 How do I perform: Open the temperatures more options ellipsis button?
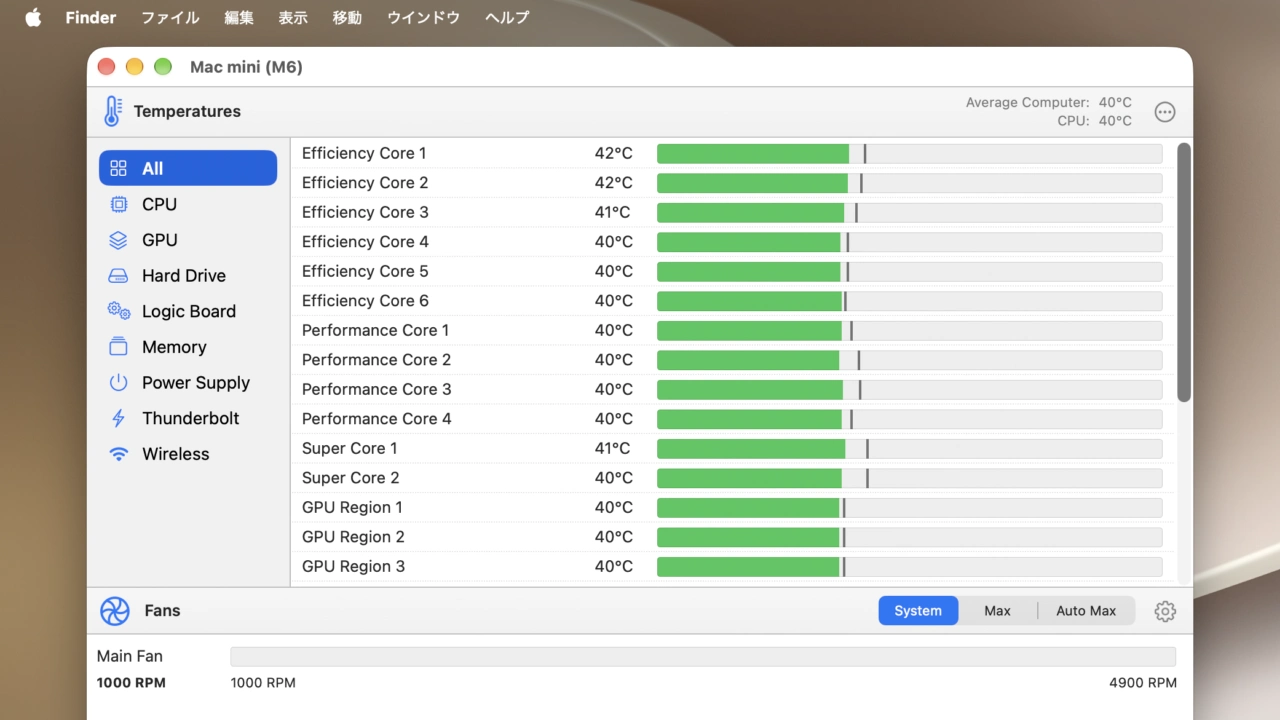tap(1165, 112)
